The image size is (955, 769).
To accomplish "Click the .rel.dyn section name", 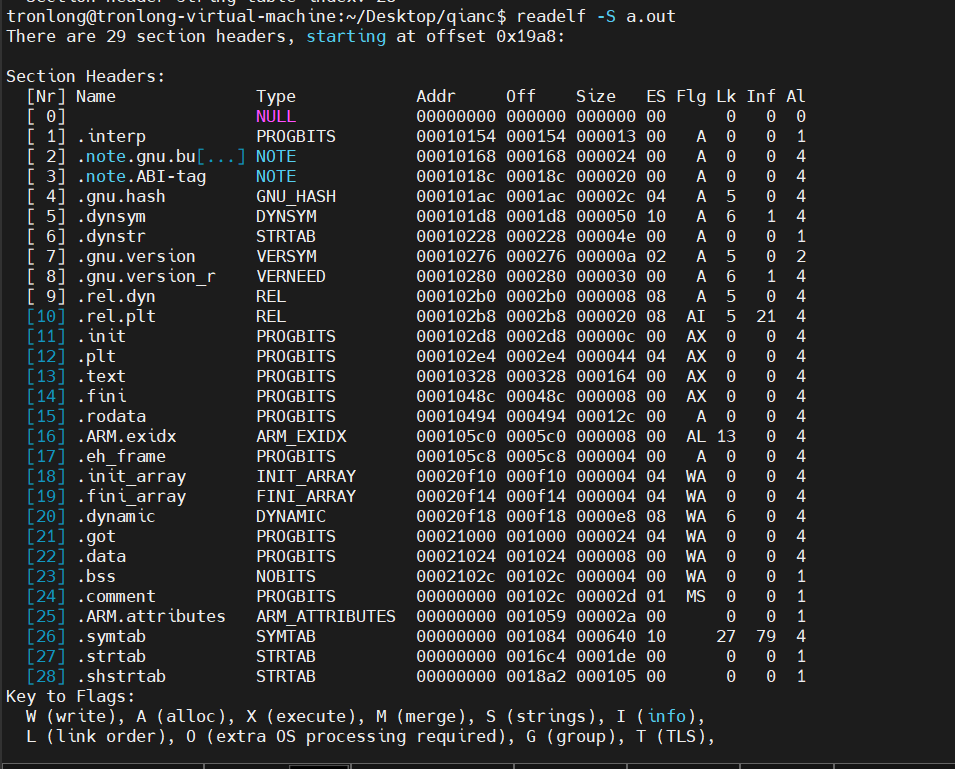I will coord(116,297).
